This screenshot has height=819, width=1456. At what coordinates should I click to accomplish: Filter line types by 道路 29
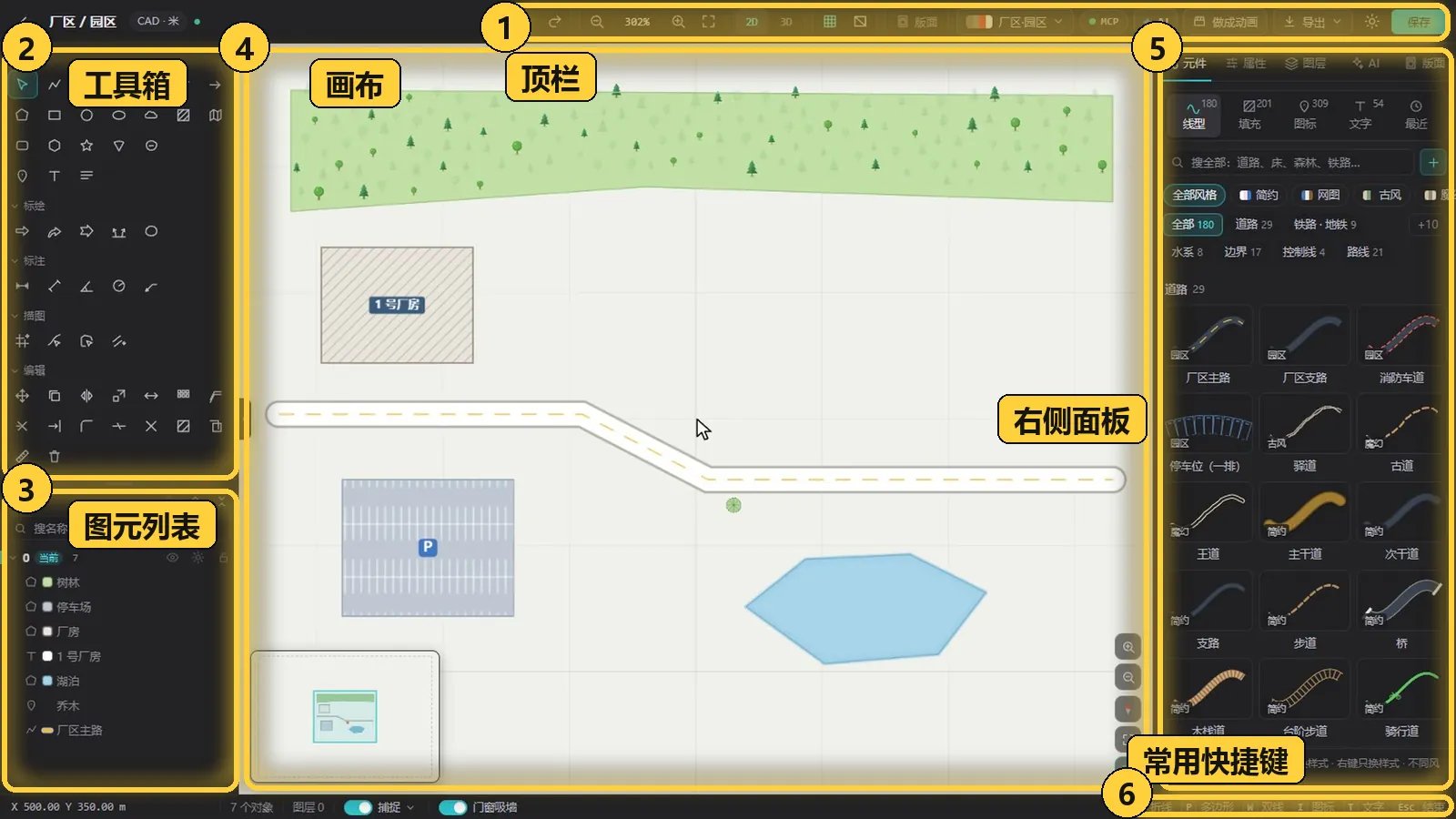(x=1254, y=225)
